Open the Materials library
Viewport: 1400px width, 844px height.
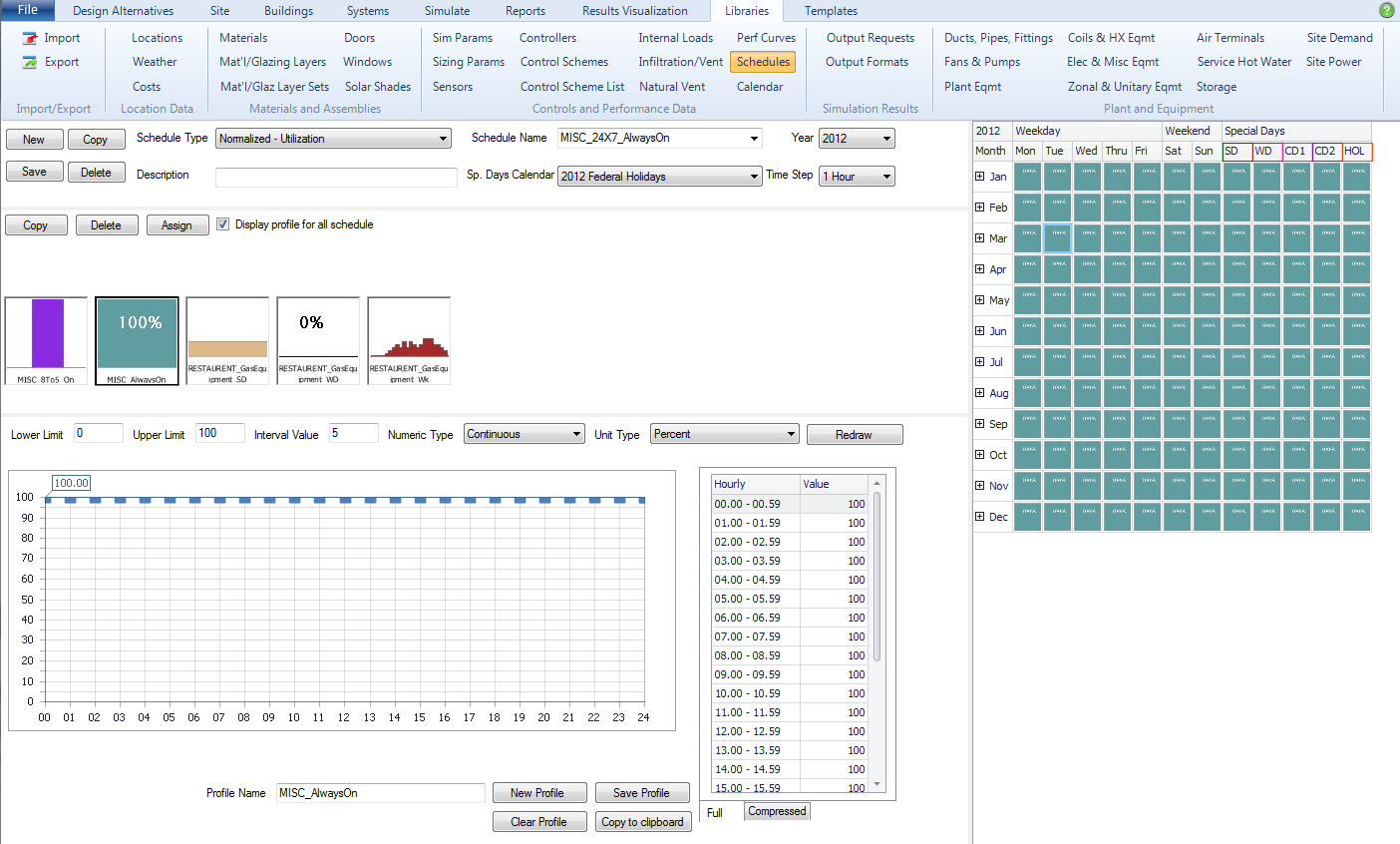[x=243, y=38]
